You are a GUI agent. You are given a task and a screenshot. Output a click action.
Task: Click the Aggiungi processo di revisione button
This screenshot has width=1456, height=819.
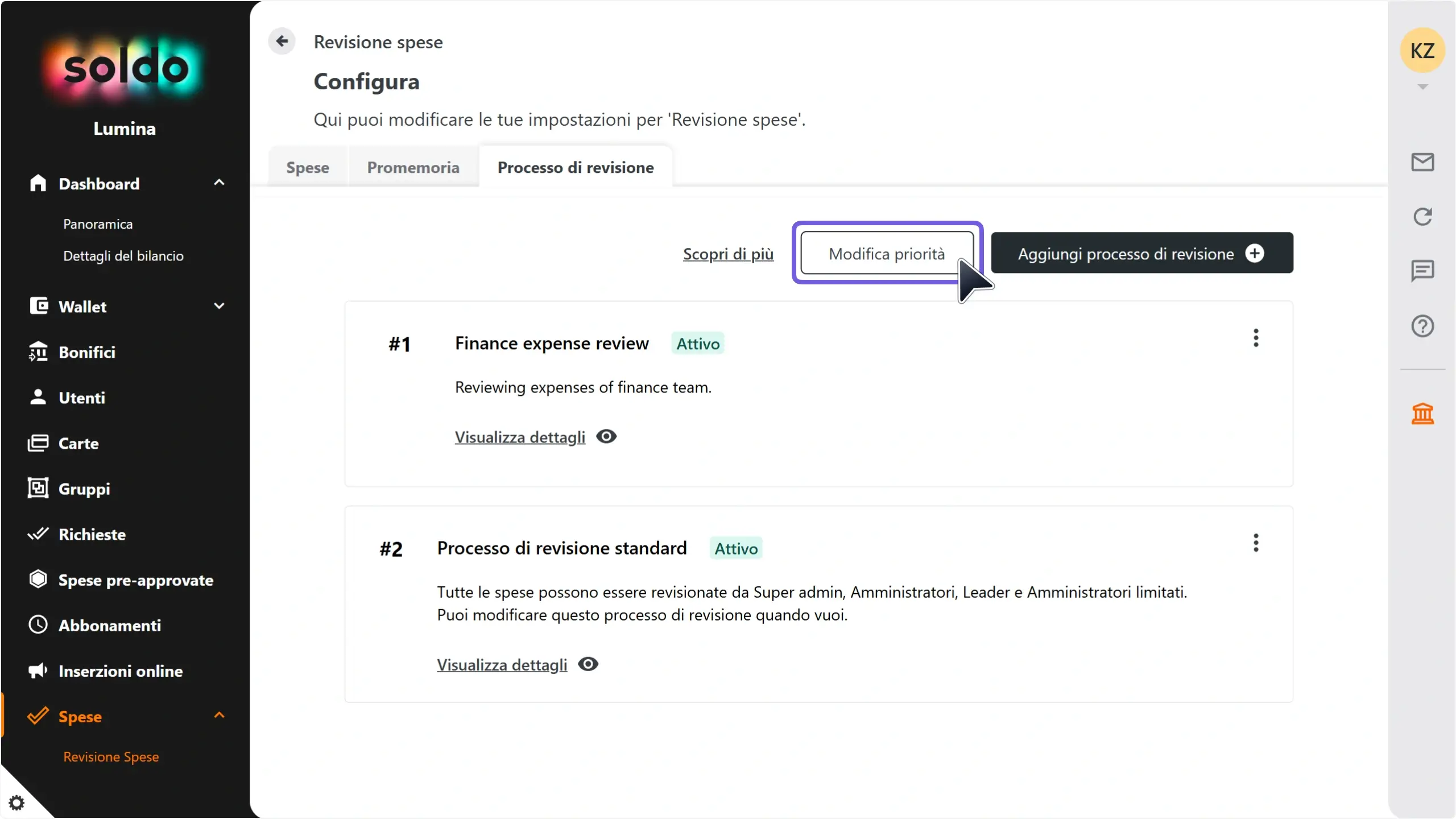point(1142,253)
